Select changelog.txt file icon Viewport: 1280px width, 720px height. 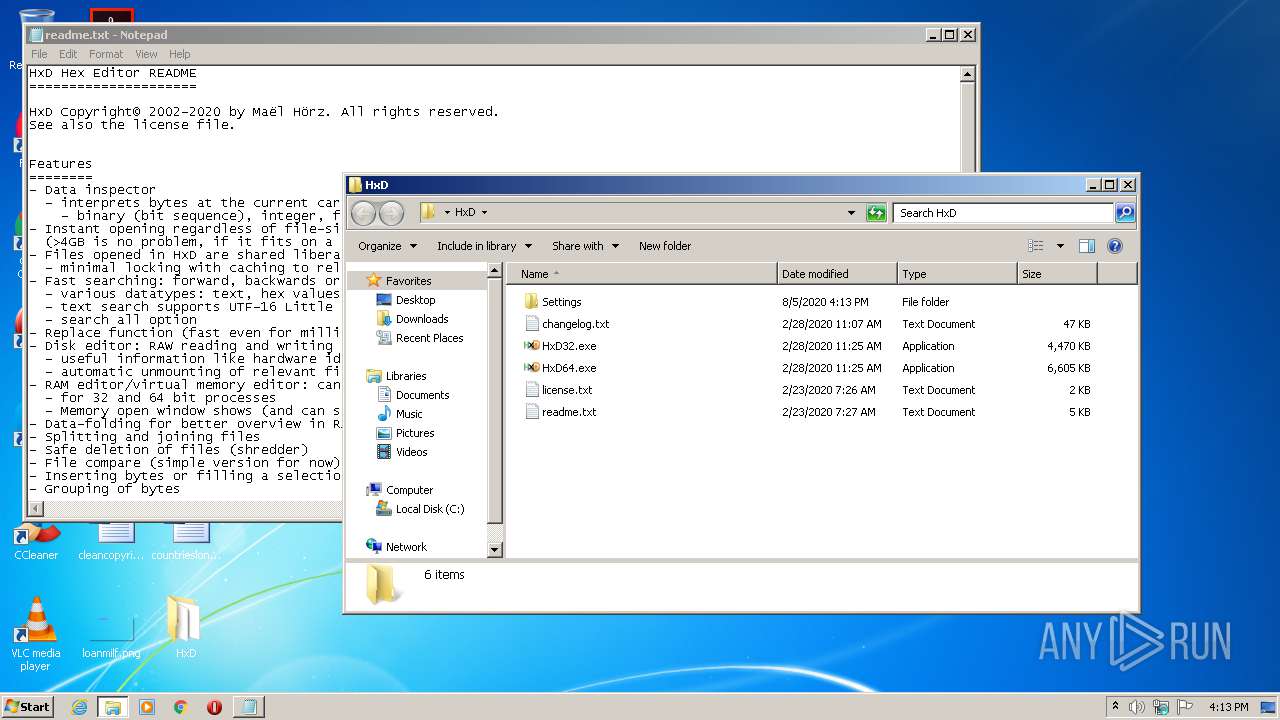click(532, 324)
